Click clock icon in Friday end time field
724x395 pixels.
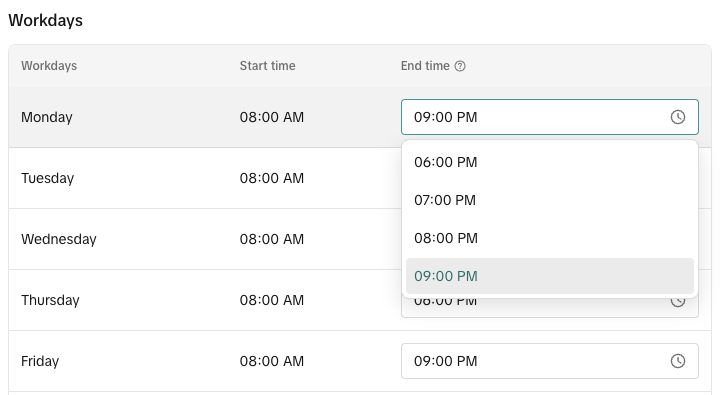click(x=677, y=361)
